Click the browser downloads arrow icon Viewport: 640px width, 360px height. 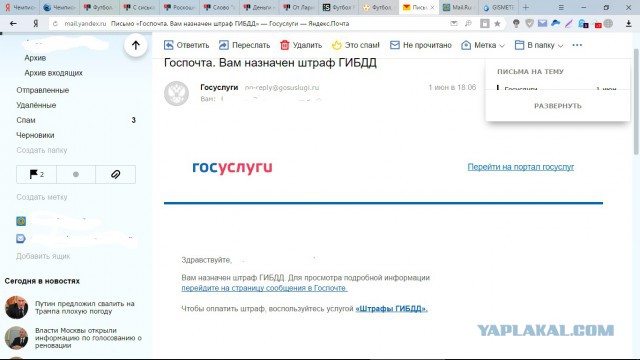[629, 24]
